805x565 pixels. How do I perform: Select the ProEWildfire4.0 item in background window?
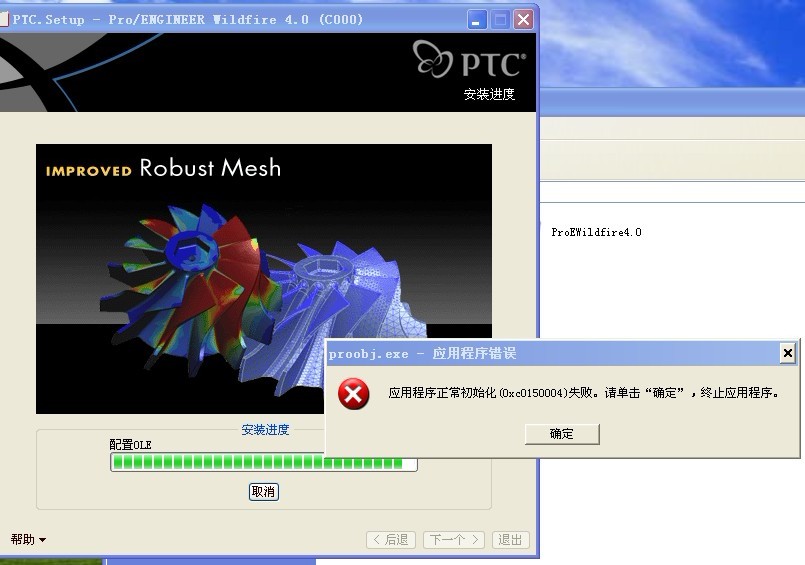tap(596, 232)
